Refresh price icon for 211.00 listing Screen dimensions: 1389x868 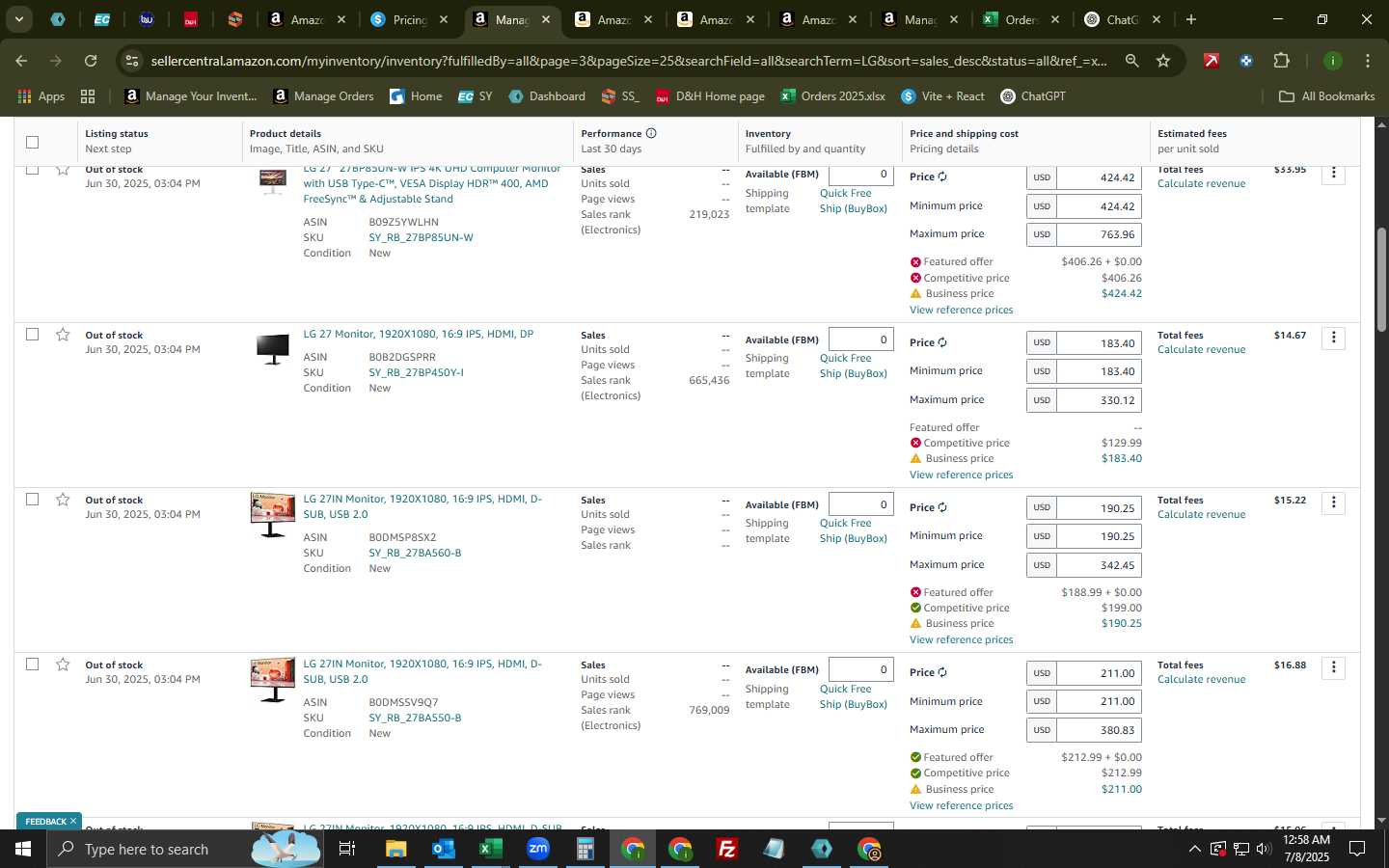(942, 672)
